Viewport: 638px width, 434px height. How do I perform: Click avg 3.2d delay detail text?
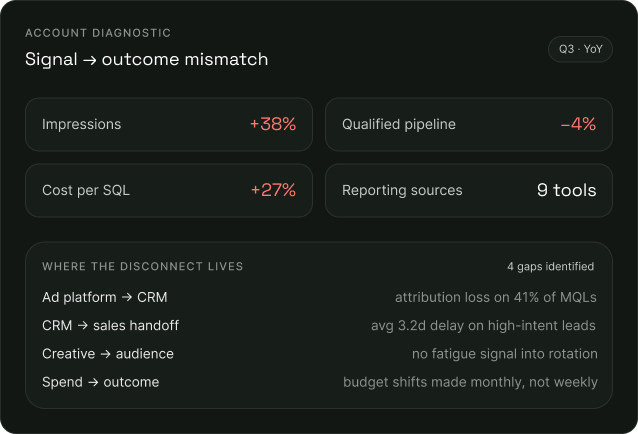tap(483, 325)
